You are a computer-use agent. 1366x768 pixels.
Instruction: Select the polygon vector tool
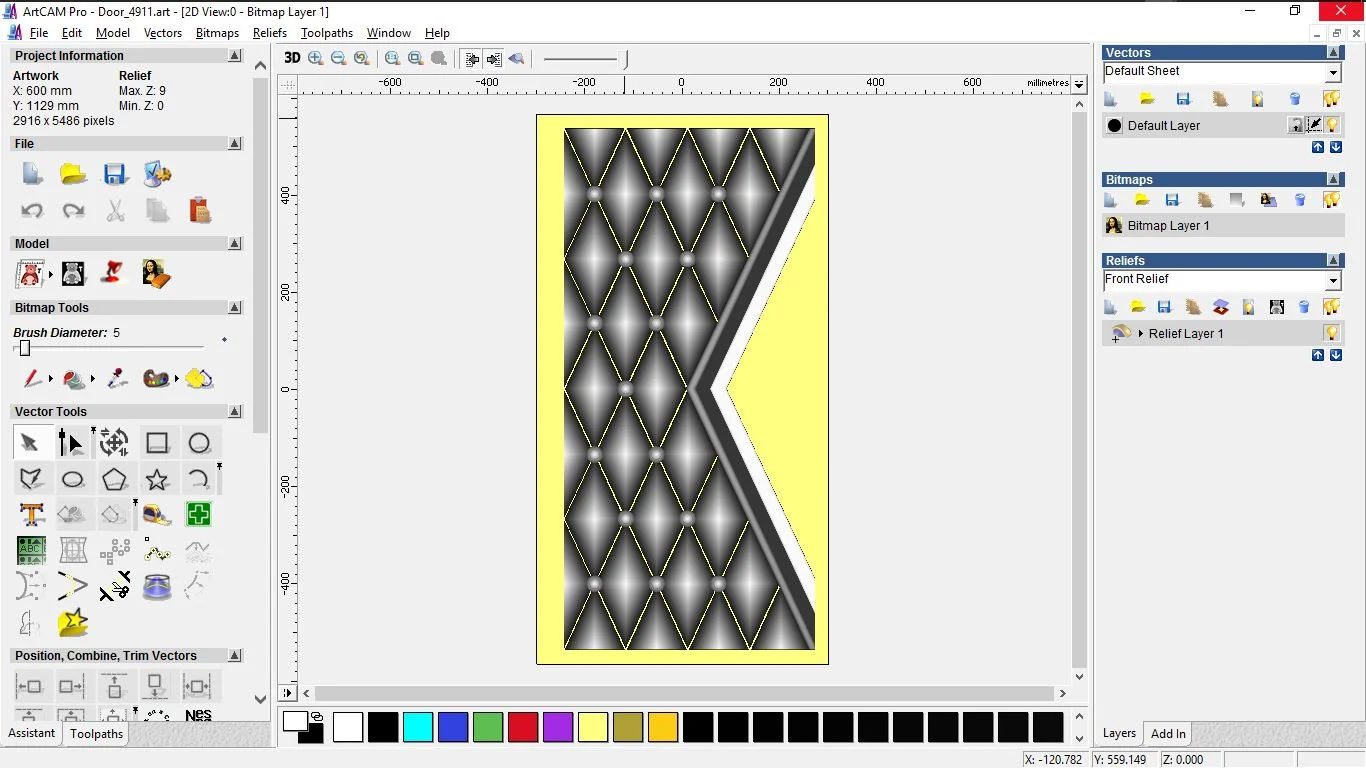115,480
